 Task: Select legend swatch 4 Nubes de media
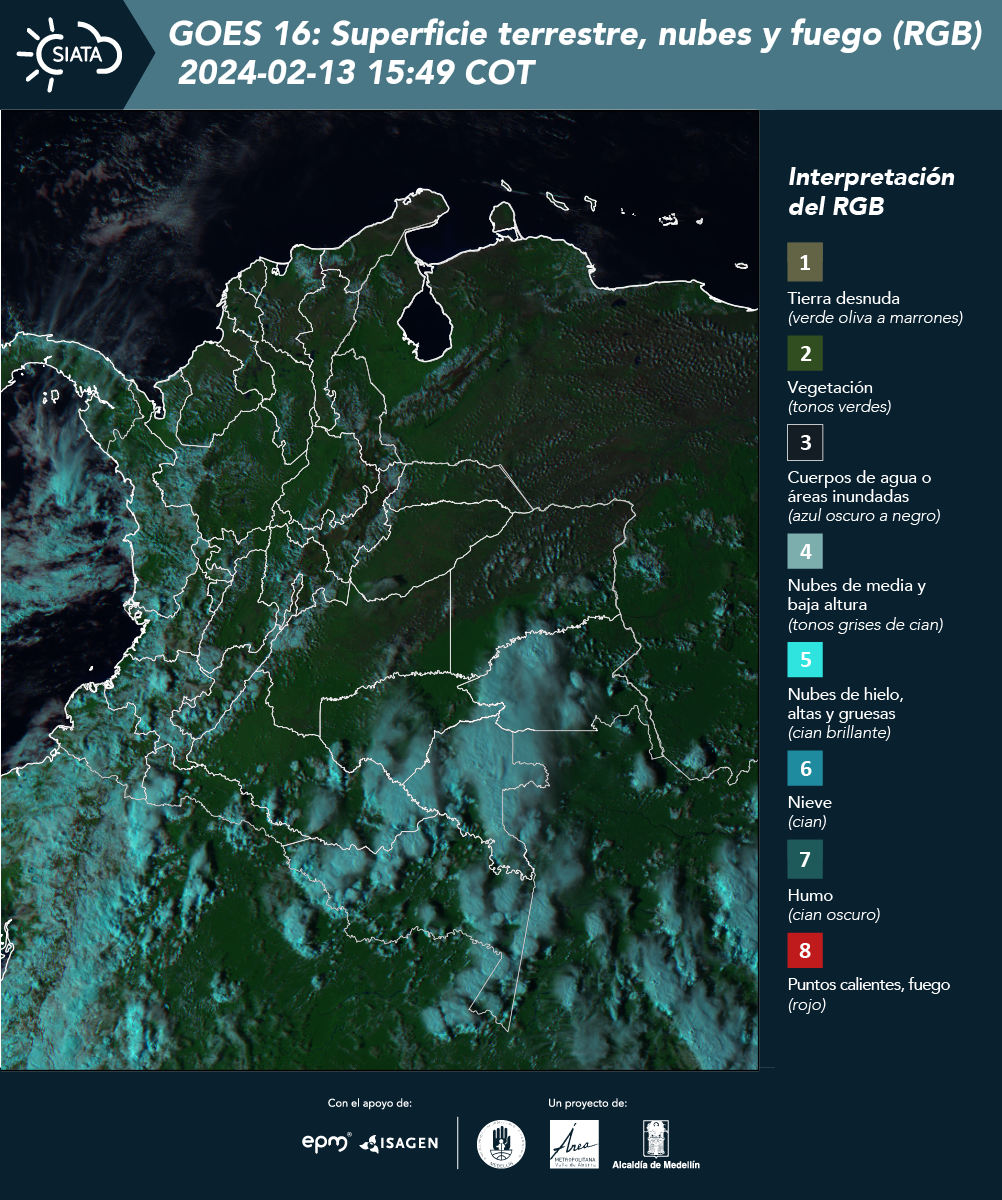[805, 550]
